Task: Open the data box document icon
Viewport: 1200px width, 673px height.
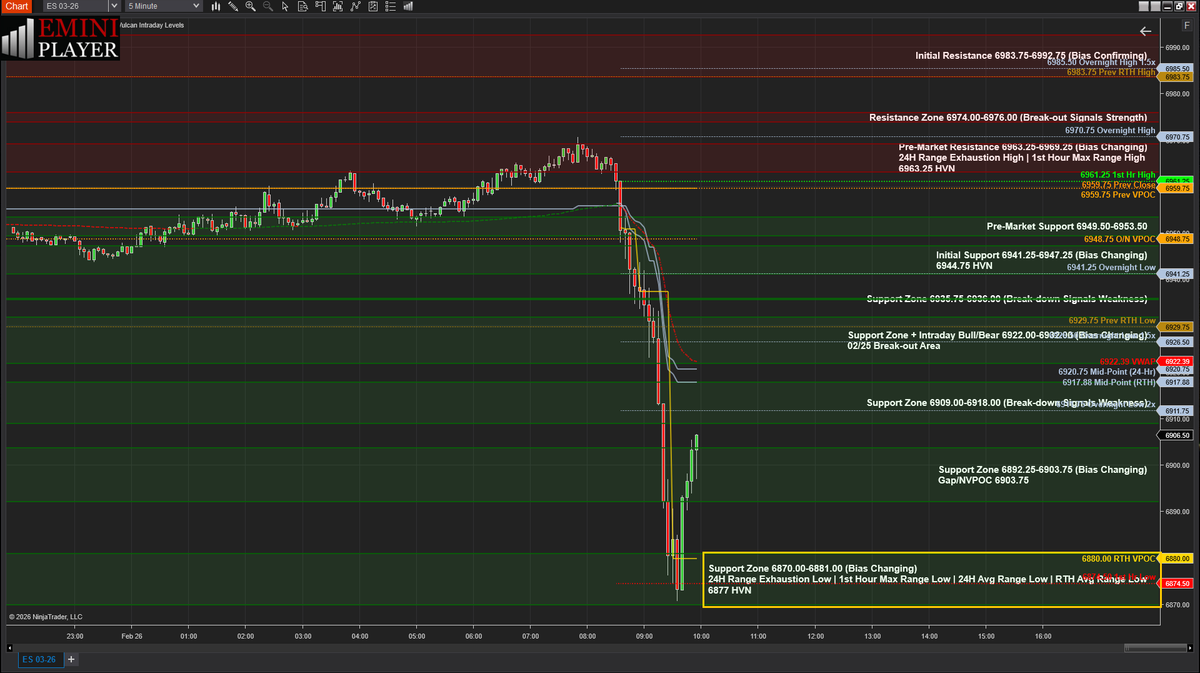Action: 303,6
